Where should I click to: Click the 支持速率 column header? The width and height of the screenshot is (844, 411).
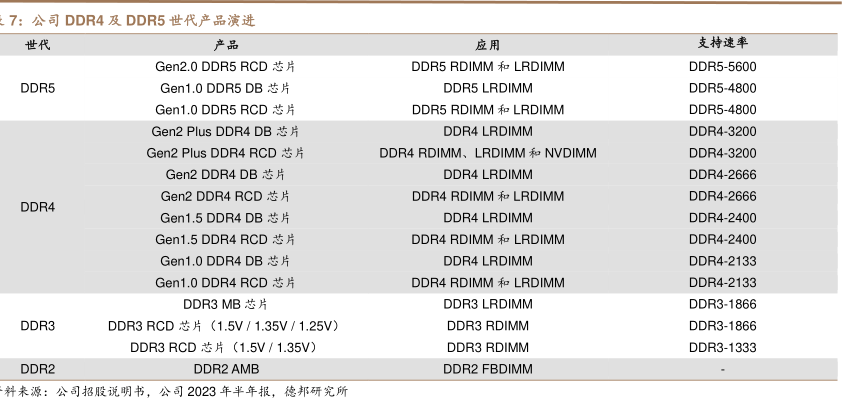722,44
